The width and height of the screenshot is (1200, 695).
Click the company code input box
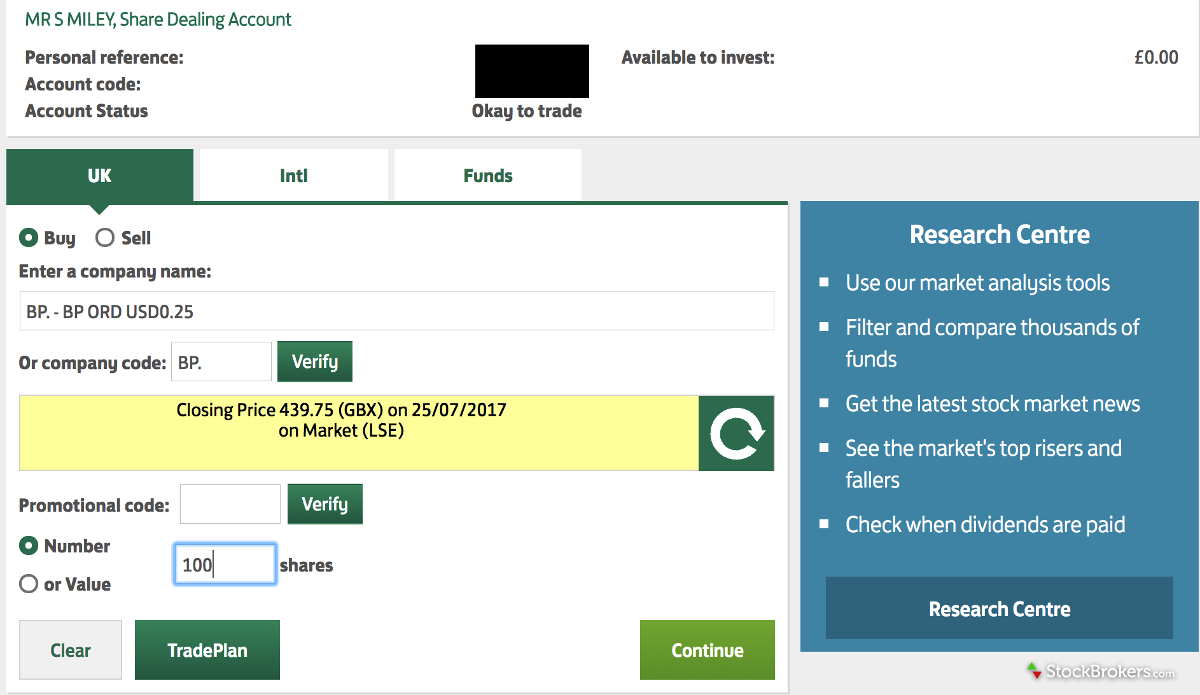pyautogui.click(x=221, y=362)
